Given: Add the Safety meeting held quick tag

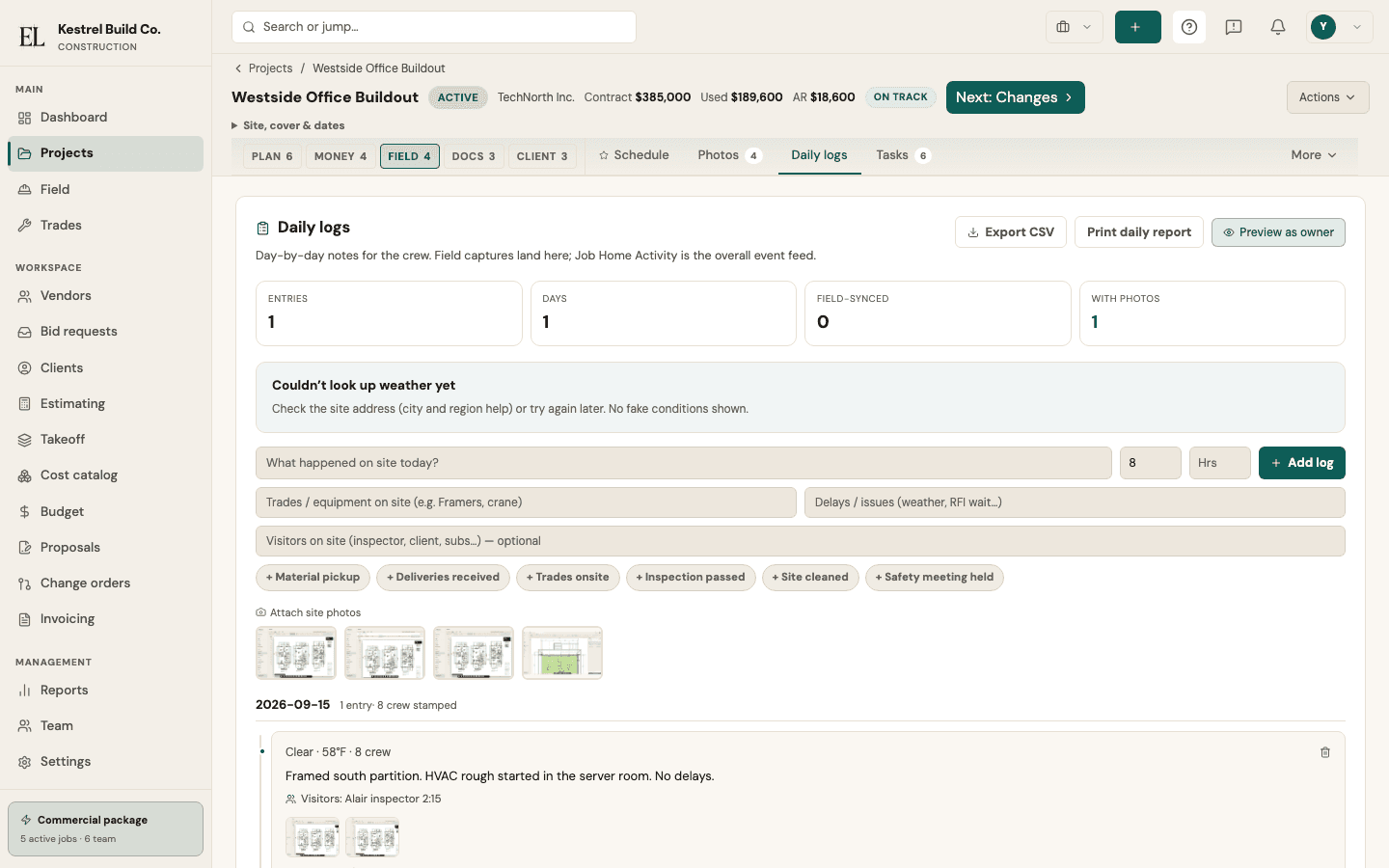Looking at the screenshot, I should tap(935, 578).
